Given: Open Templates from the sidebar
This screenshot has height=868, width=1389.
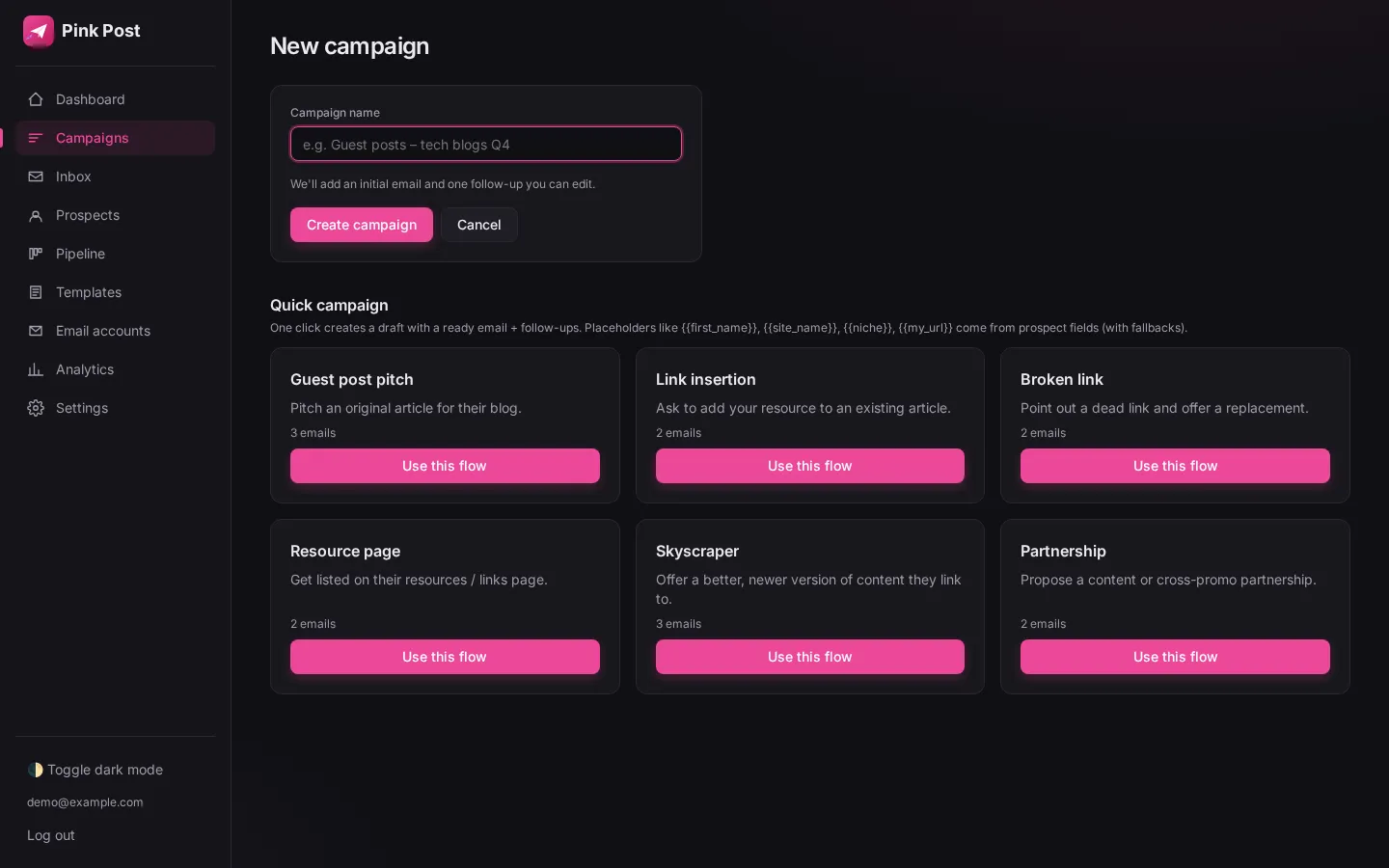Looking at the screenshot, I should (x=115, y=292).
